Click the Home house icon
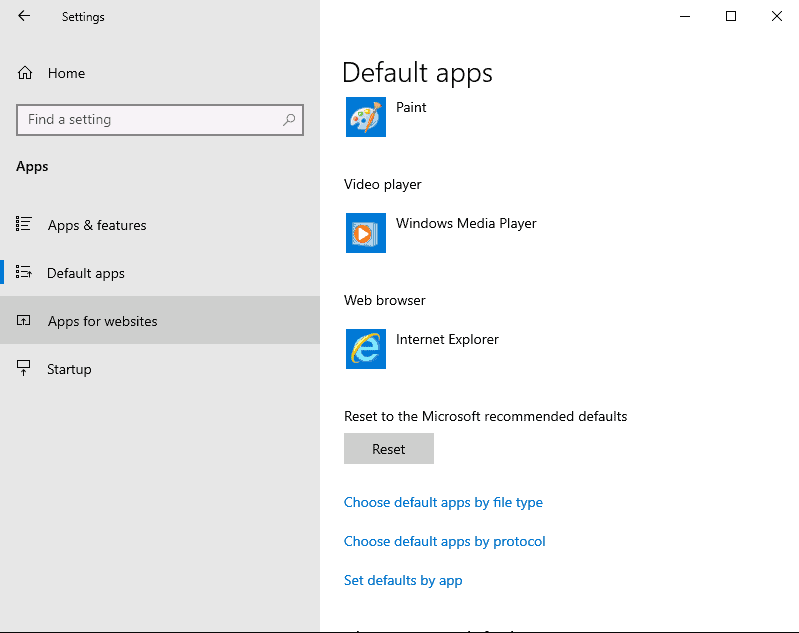799x633 pixels. pos(24,73)
